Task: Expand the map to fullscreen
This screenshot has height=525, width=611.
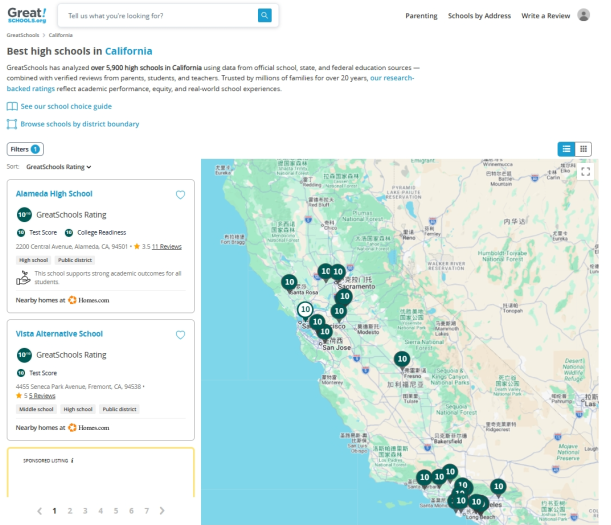Action: click(x=585, y=171)
